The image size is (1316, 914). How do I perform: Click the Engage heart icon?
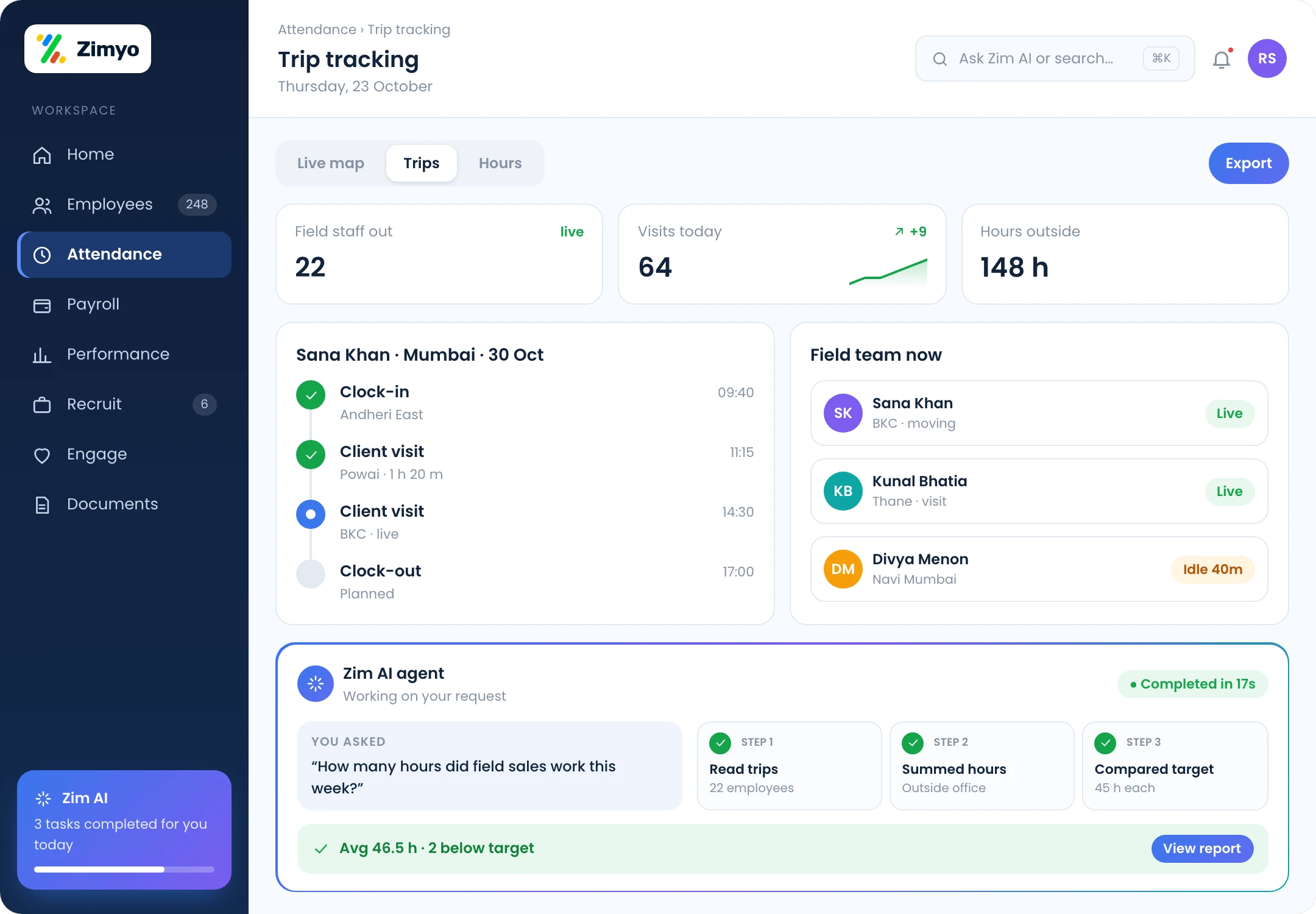click(42, 455)
